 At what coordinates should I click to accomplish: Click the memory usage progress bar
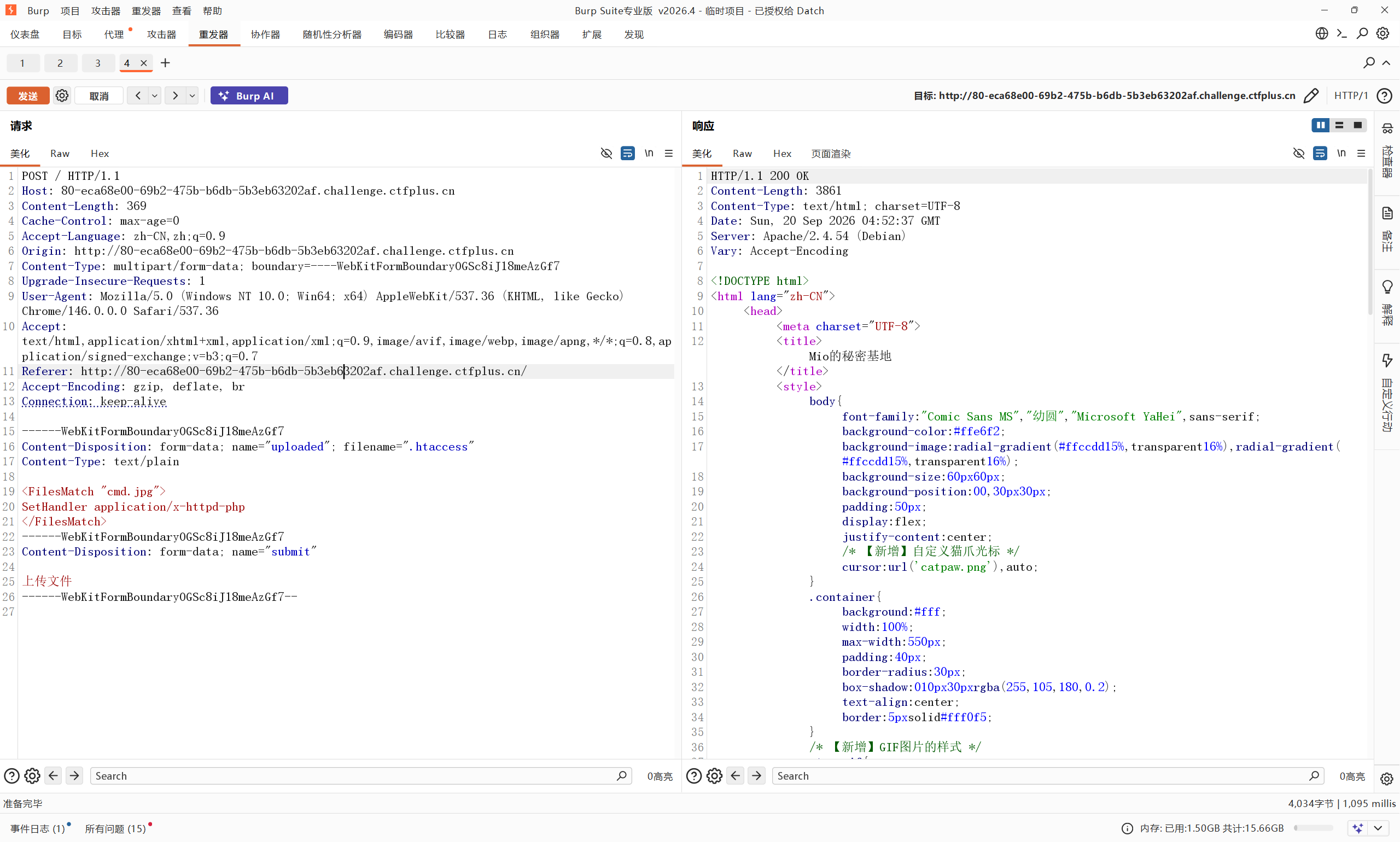1313,828
